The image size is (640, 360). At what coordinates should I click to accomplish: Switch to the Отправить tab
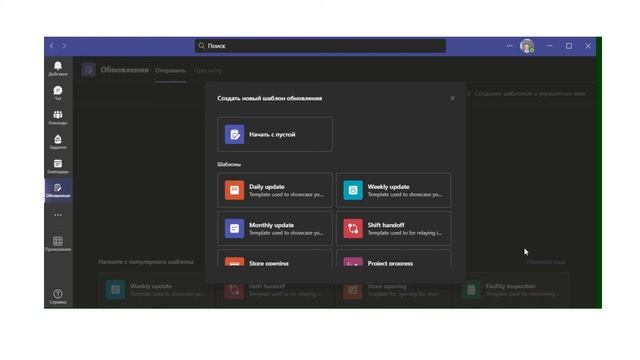coord(170,70)
